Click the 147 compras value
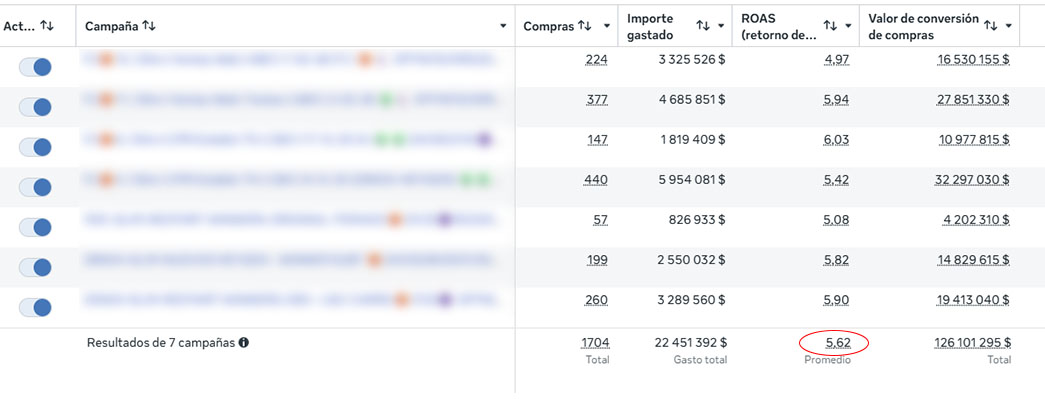 tap(597, 140)
